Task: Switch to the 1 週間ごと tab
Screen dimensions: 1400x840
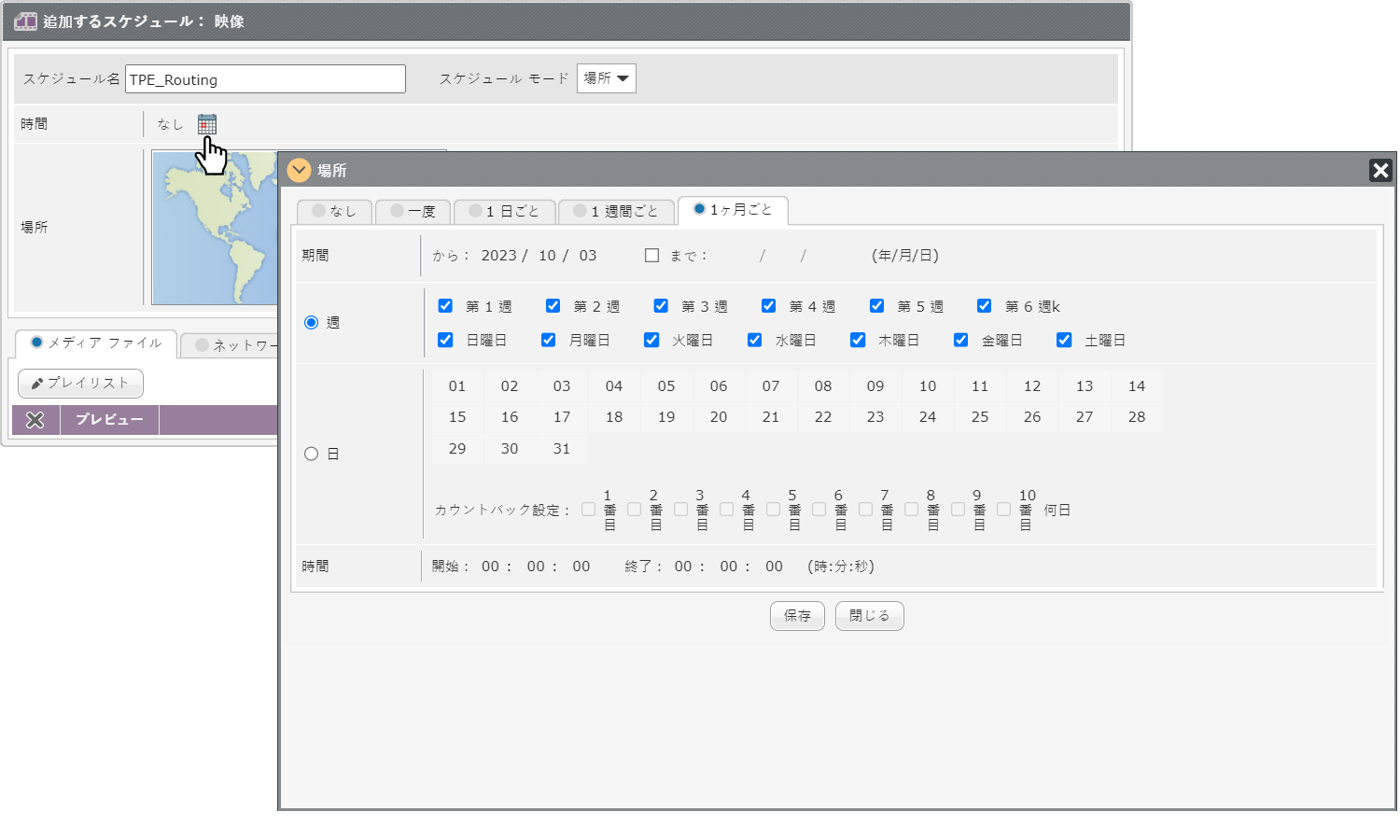Action: click(616, 212)
